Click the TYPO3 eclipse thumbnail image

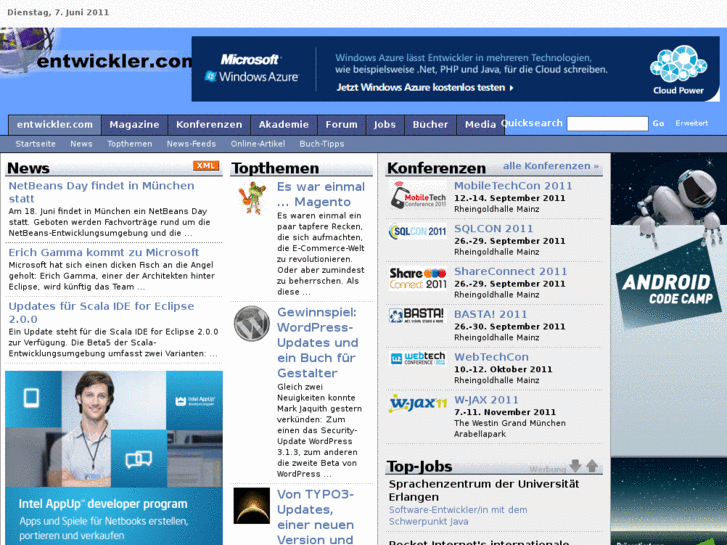[252, 506]
